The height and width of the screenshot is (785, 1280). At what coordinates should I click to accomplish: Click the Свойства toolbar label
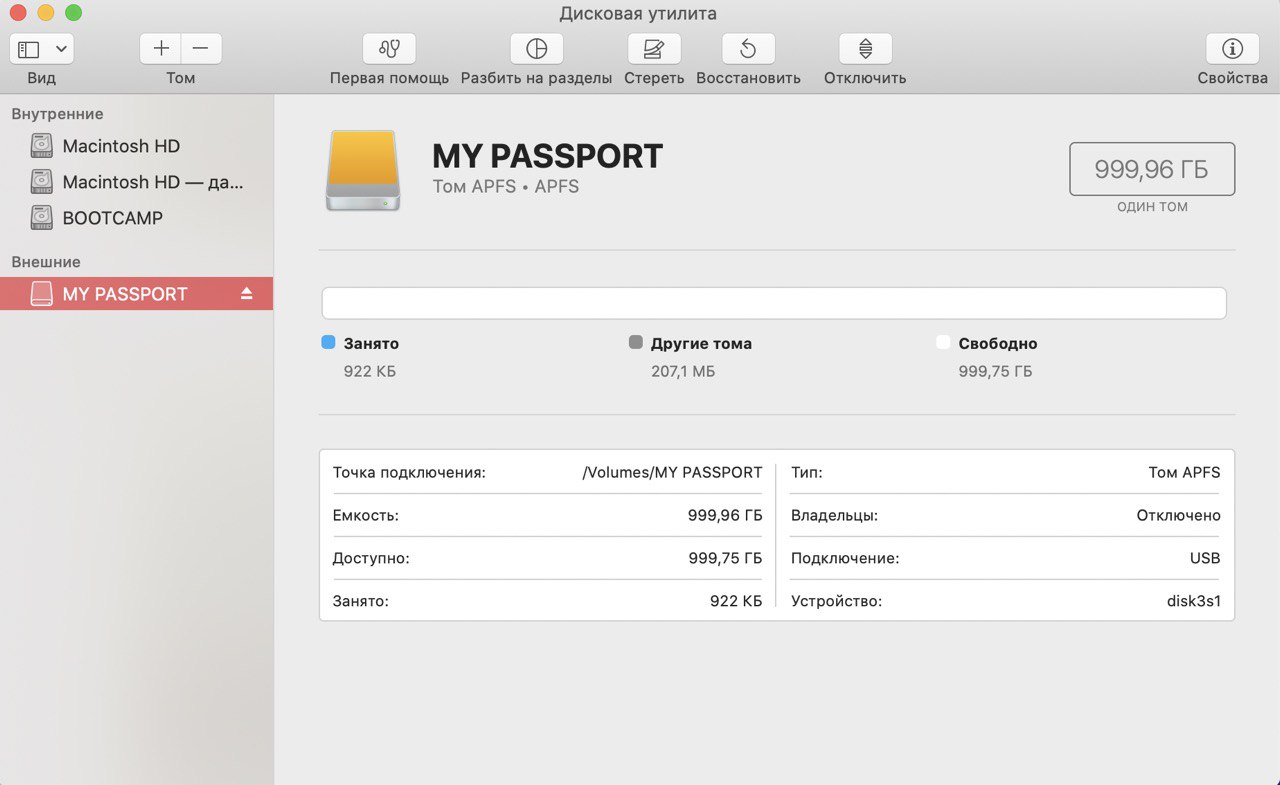[1232, 78]
